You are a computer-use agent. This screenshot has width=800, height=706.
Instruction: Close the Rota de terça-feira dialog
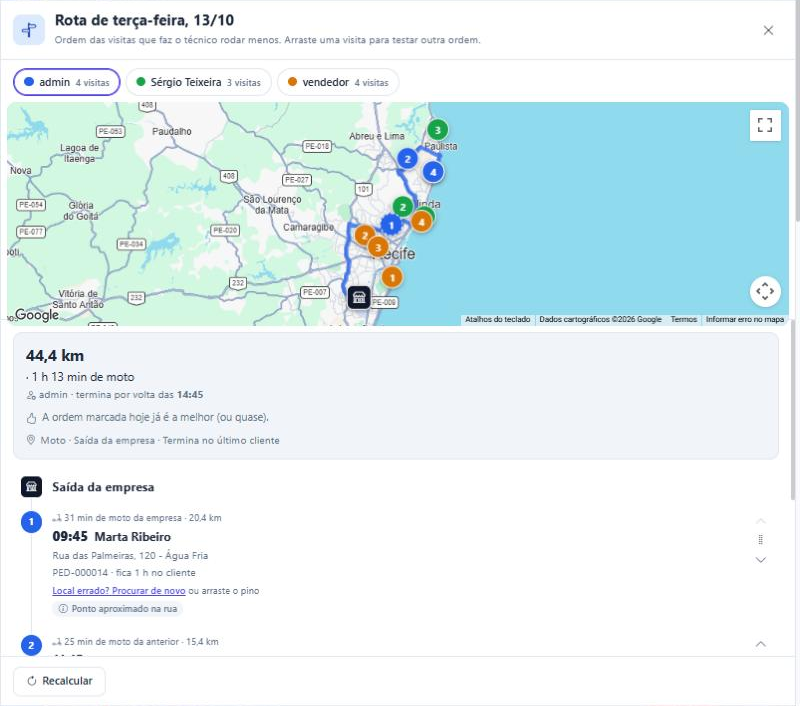click(x=768, y=31)
